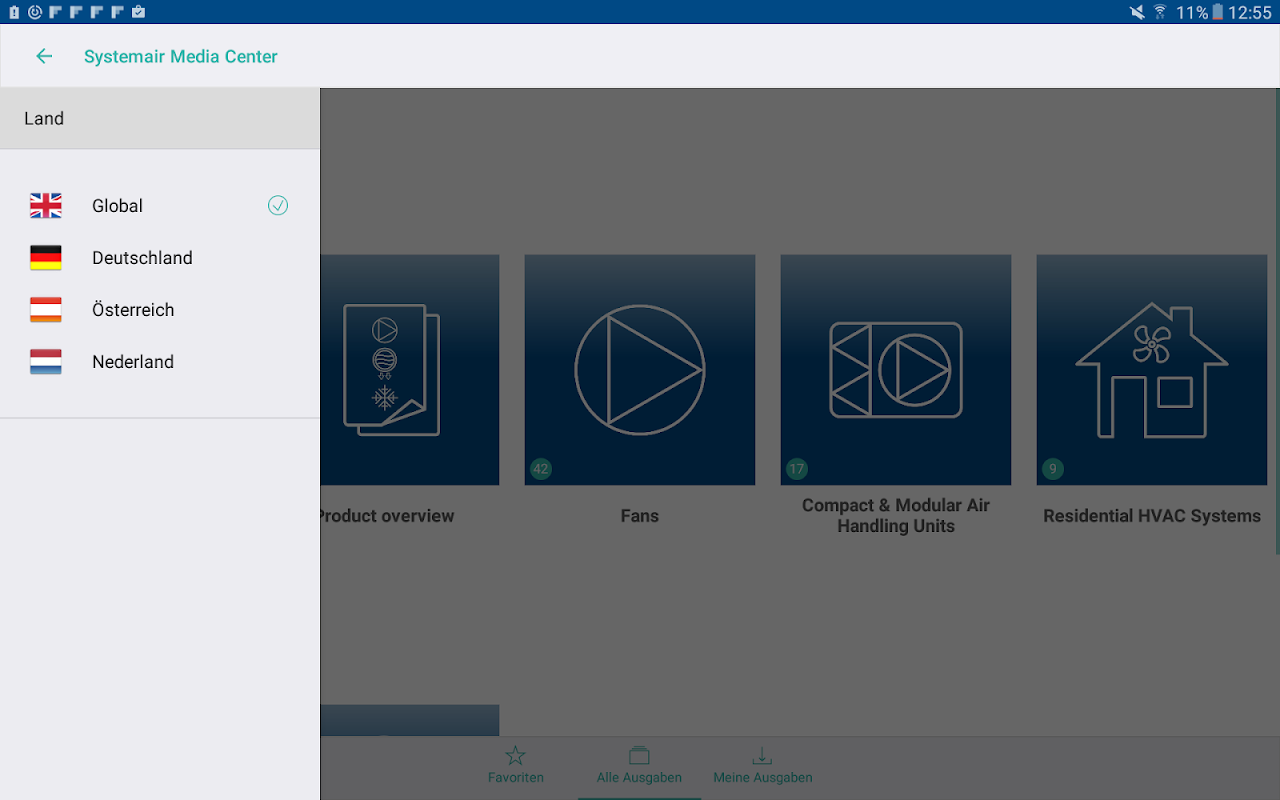Screen dimensions: 1280x800
Task: Click the German flag icon
Action: pos(46,258)
